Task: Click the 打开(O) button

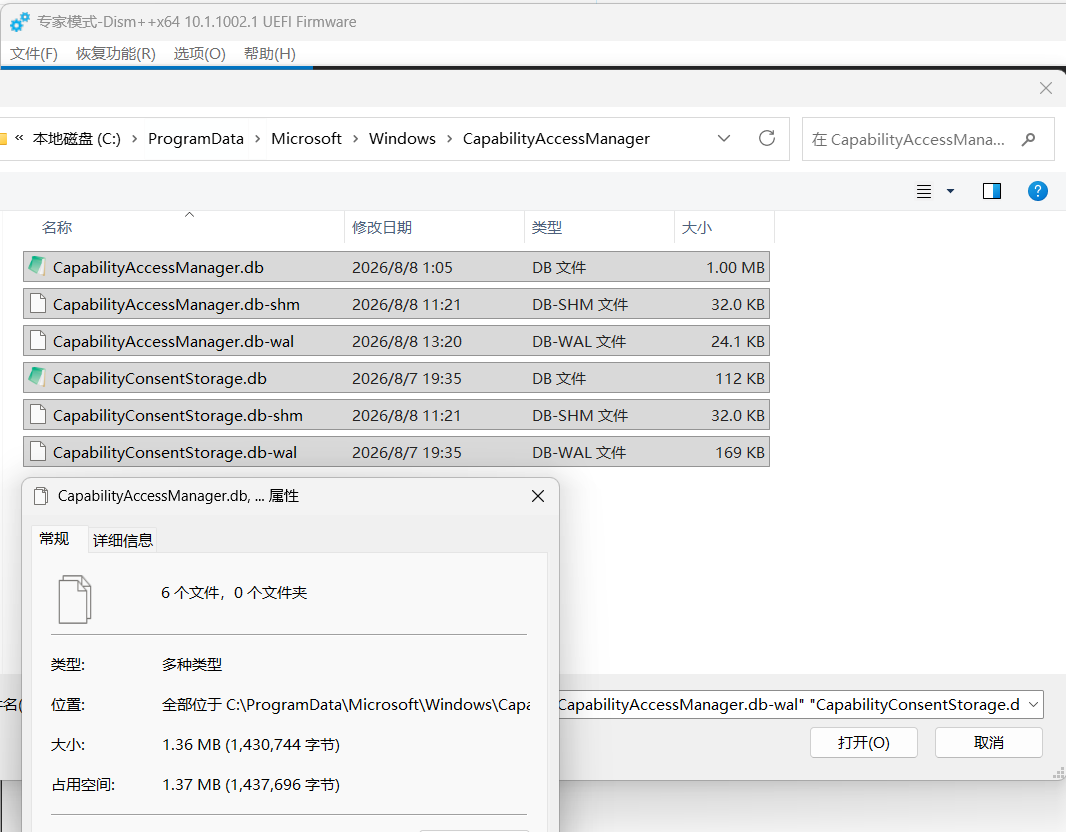Action: click(x=863, y=742)
